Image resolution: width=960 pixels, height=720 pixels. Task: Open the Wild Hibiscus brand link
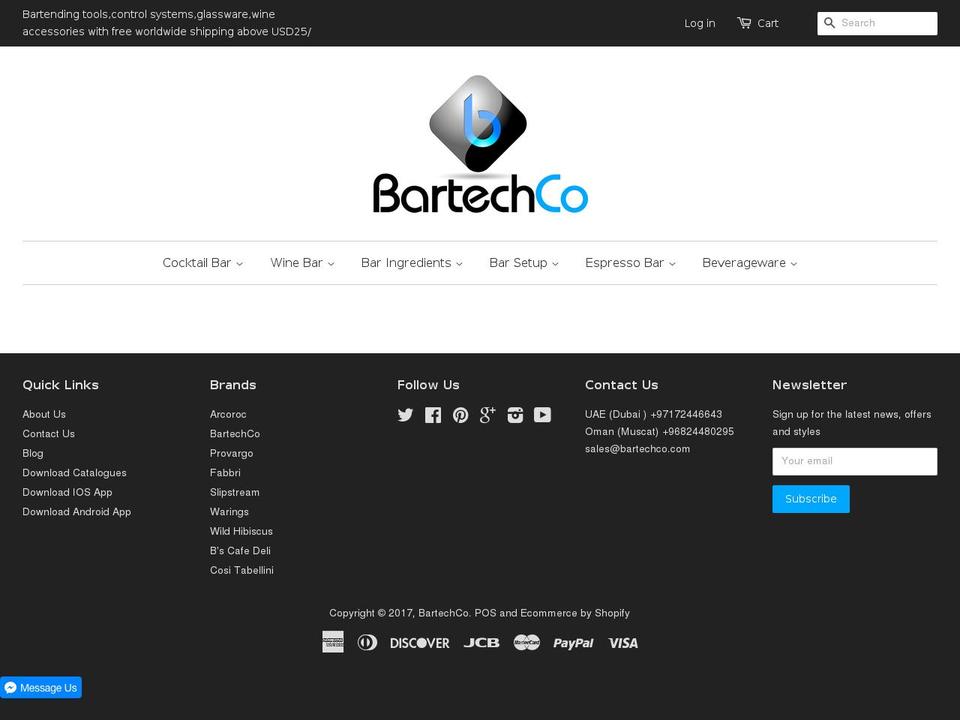241,532
